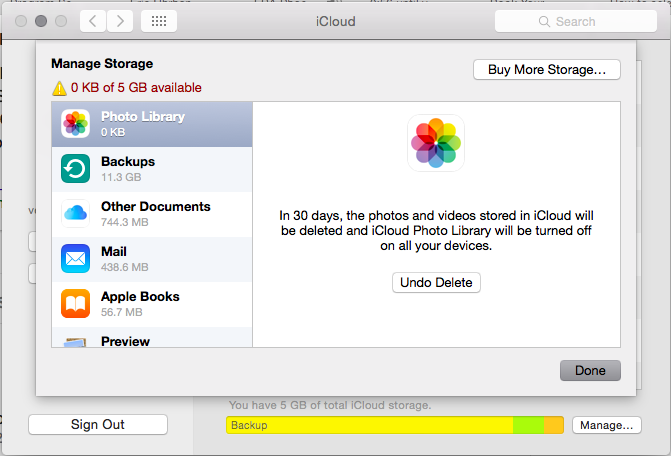Select the Preview row in storage list

pyautogui.click(x=152, y=337)
